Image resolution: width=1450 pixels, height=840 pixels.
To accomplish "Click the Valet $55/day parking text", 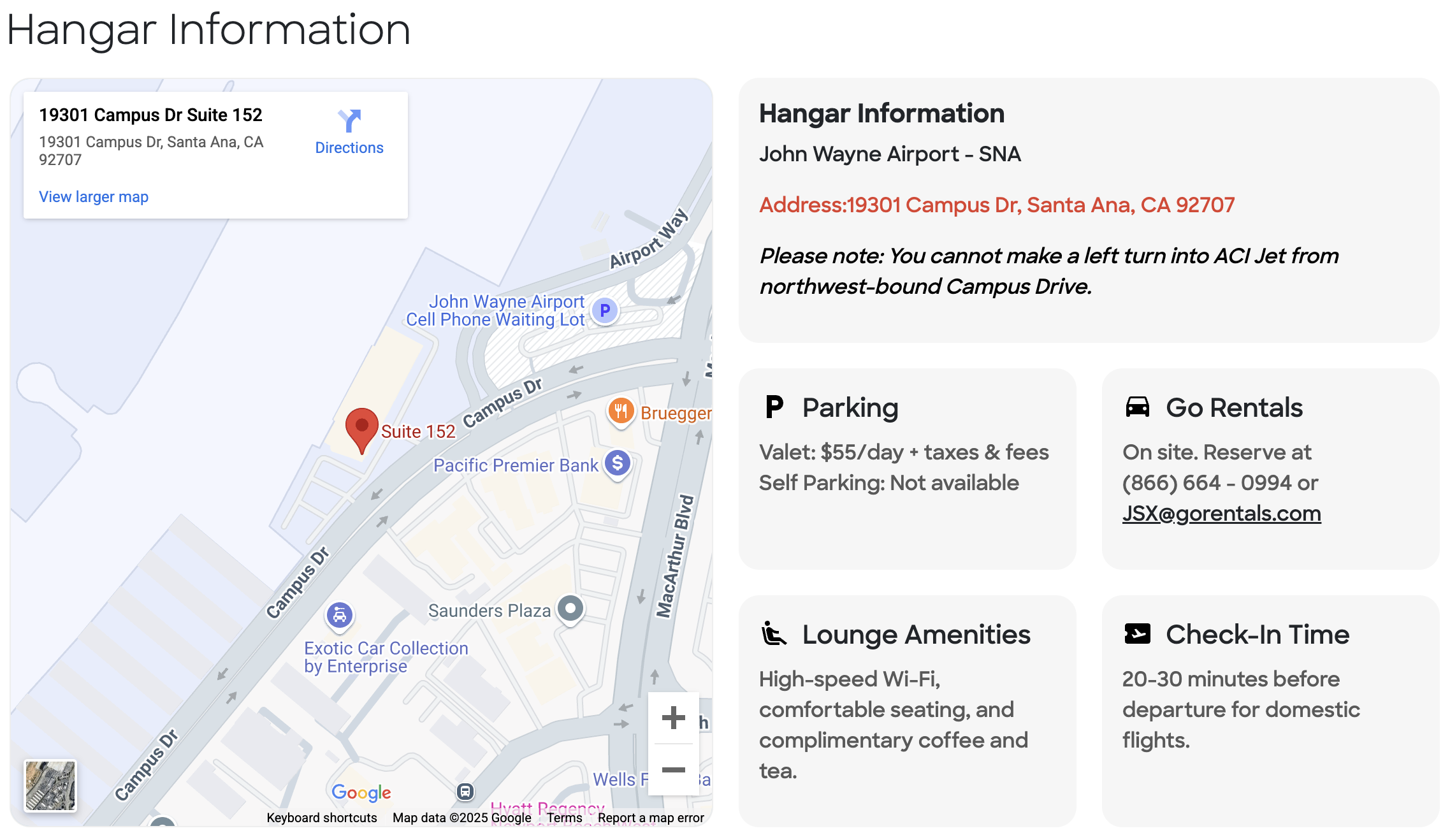I will [x=904, y=453].
